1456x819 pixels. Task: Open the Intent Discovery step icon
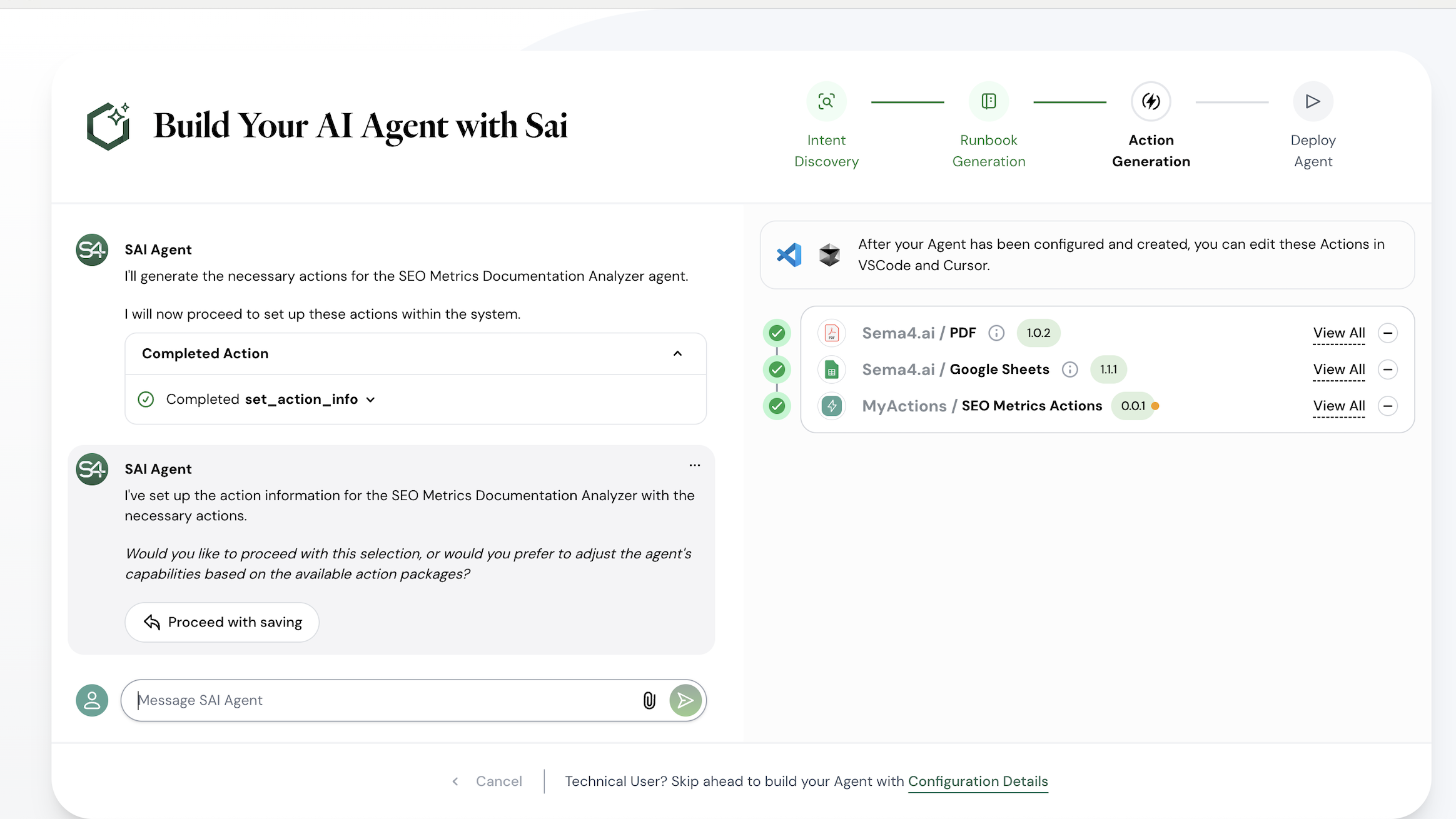[826, 101]
